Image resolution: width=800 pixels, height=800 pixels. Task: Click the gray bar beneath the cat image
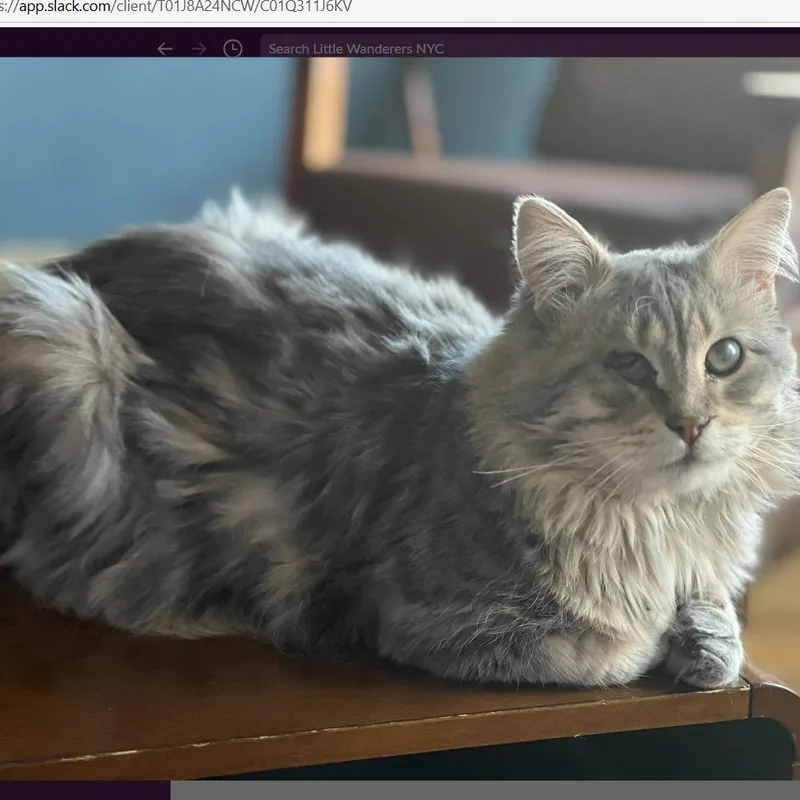(x=480, y=791)
